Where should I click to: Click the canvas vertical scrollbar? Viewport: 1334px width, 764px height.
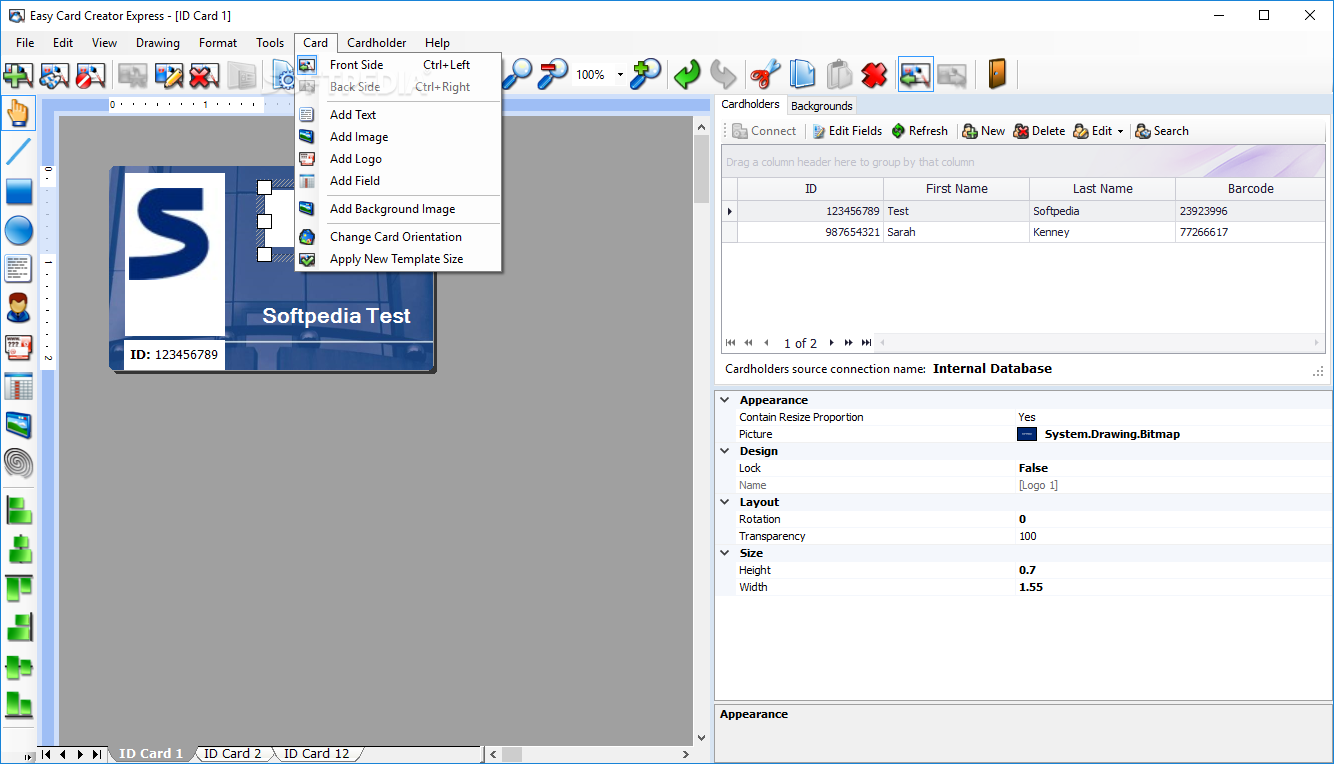[x=702, y=430]
